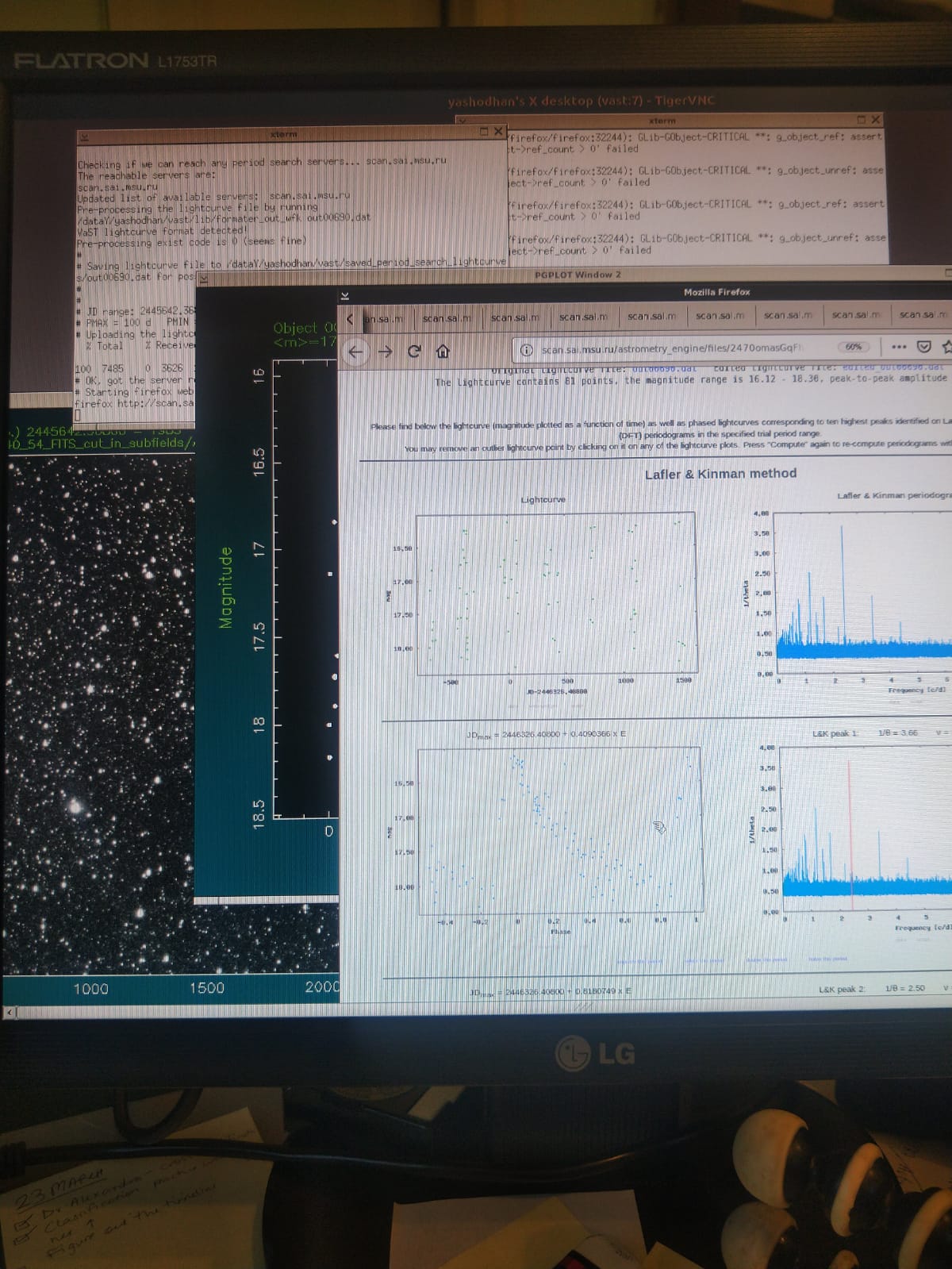Viewport: 952px width, 1269px height.
Task: Maximize the left xterm window
Action: point(486,130)
